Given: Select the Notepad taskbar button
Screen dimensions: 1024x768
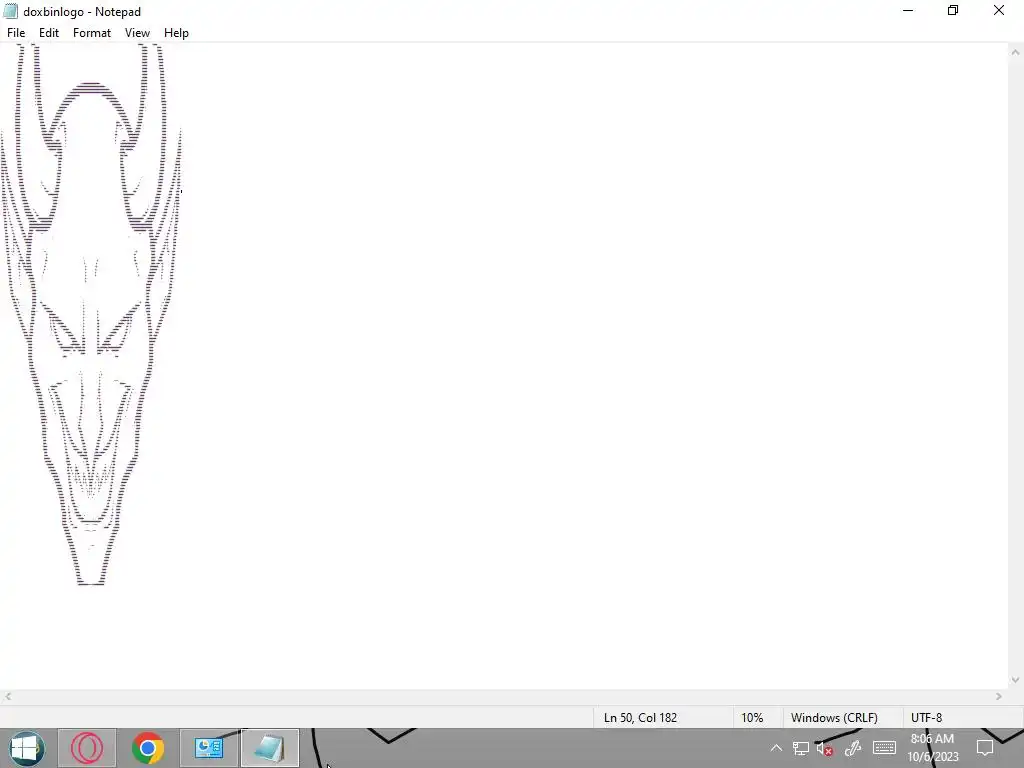Looking at the screenshot, I should point(270,748).
